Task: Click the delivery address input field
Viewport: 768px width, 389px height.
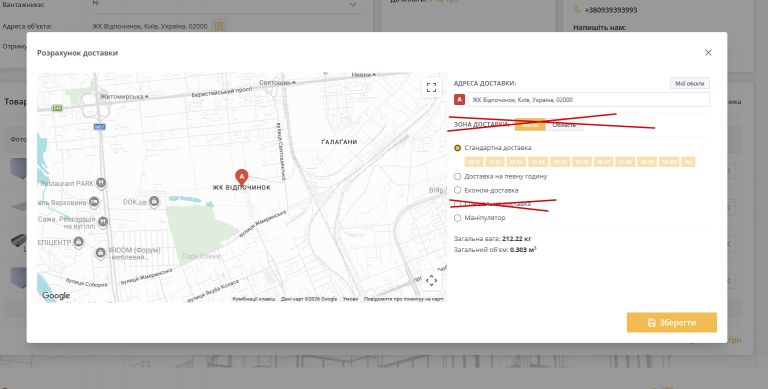Action: point(588,99)
